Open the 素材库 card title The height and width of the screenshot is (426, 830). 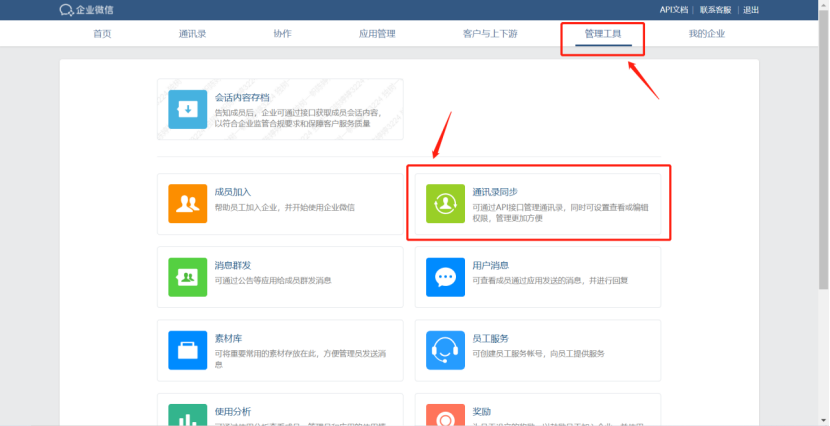pyautogui.click(x=228, y=338)
